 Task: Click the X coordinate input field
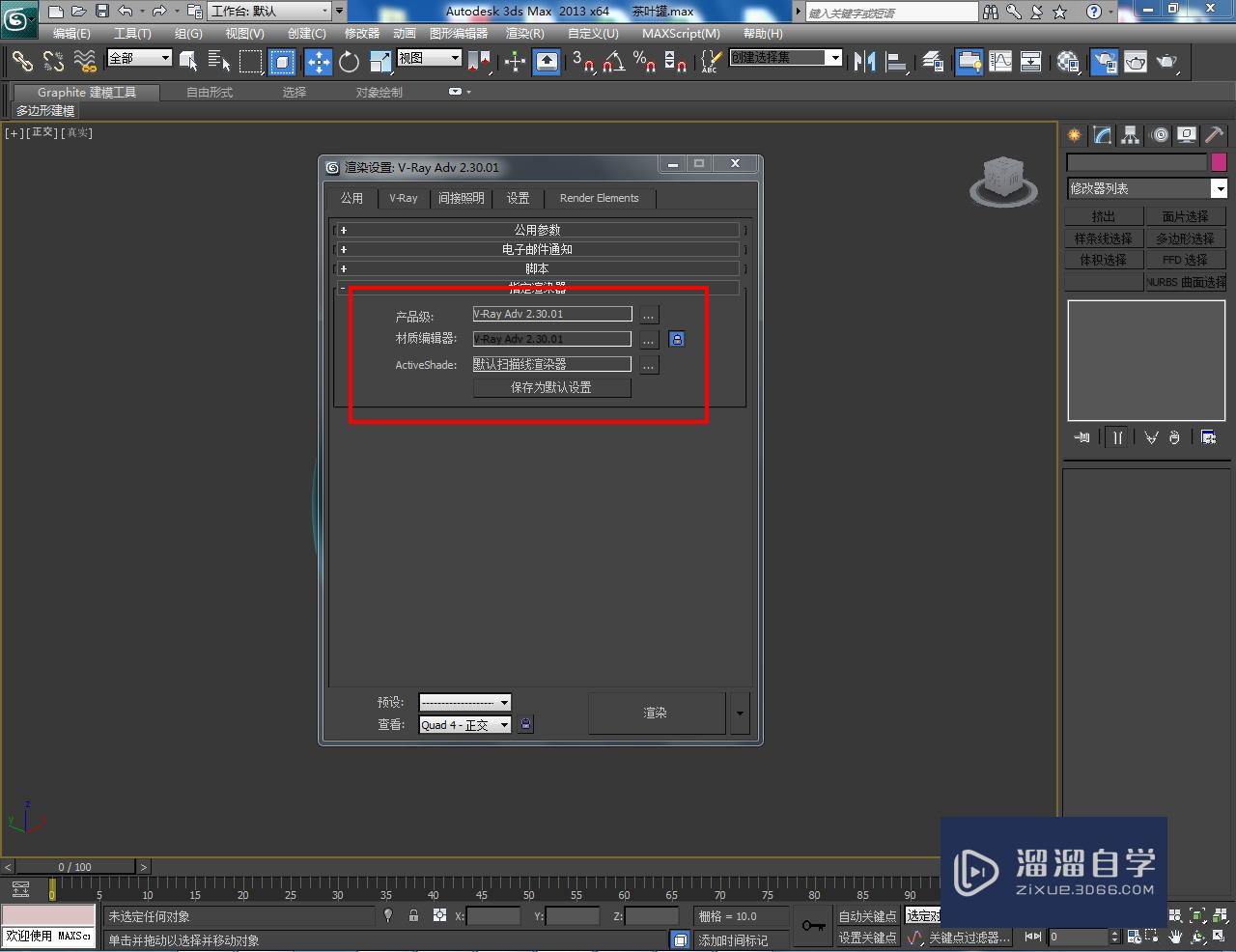[x=493, y=916]
